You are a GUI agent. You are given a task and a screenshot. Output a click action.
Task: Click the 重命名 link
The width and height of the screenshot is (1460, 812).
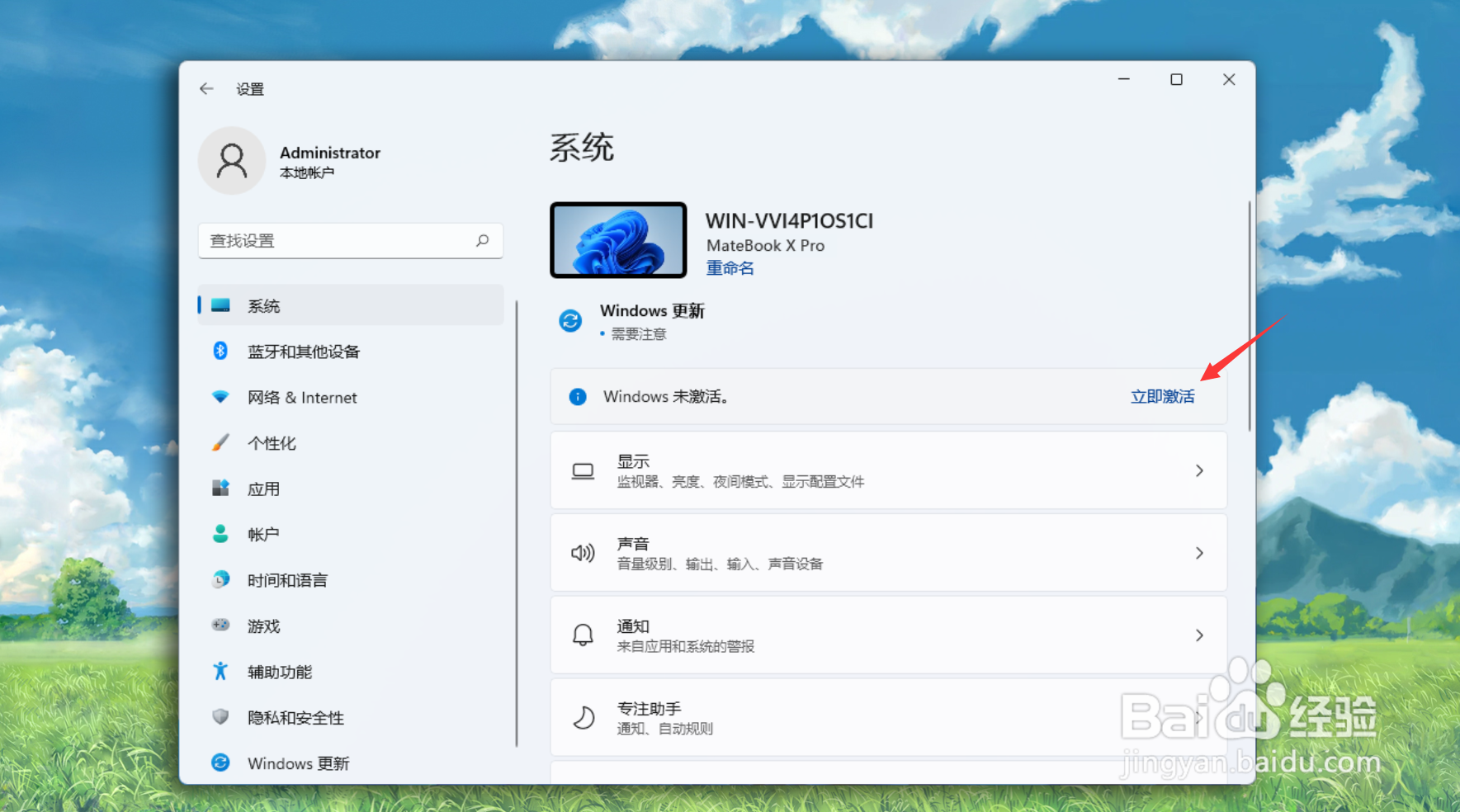point(730,268)
